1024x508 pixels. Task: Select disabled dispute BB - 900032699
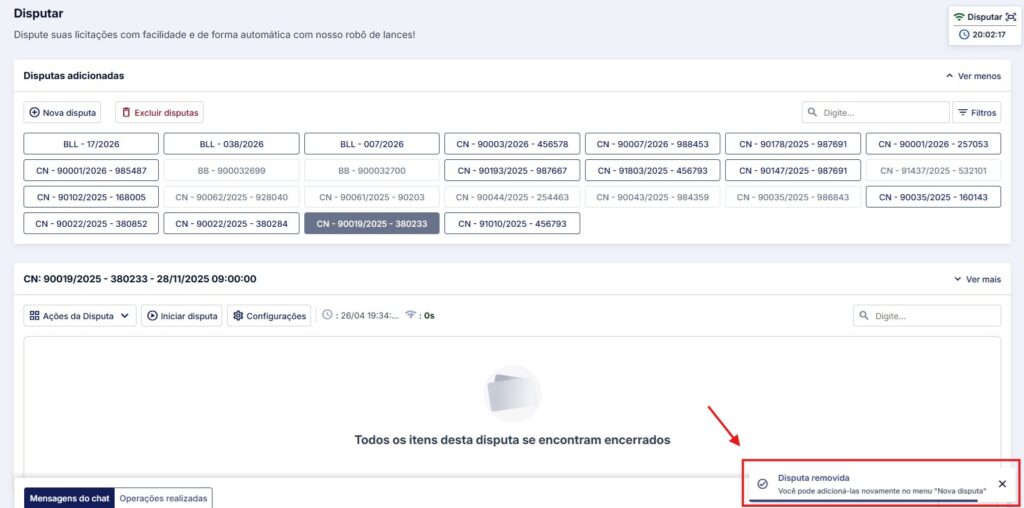coord(231,171)
